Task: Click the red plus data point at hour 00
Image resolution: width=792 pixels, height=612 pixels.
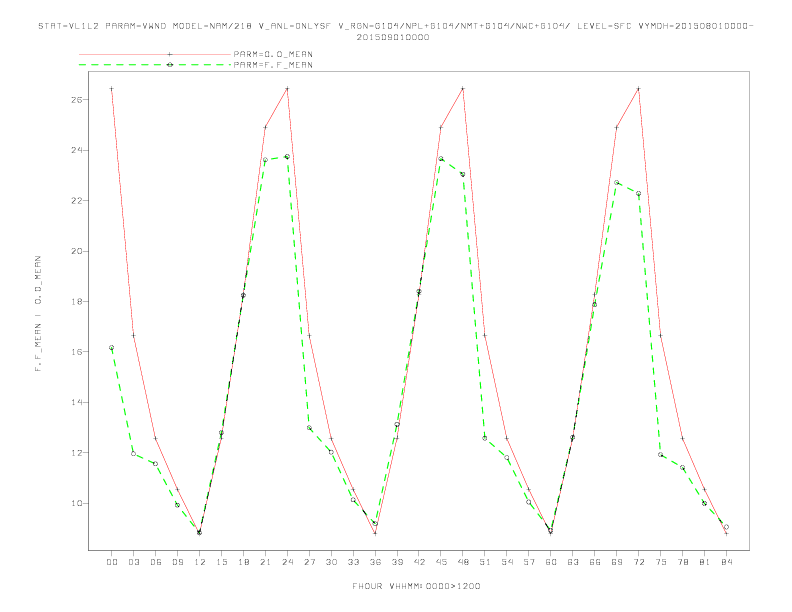Action: coord(112,89)
